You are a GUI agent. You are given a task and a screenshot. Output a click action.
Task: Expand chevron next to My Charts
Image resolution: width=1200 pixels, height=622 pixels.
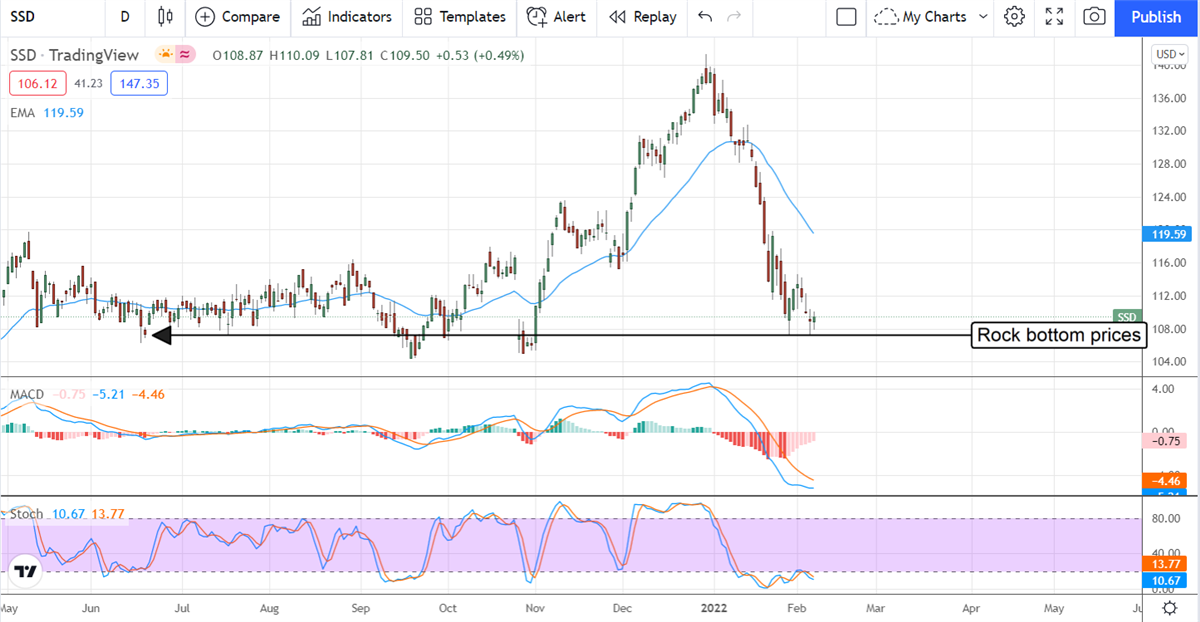click(x=983, y=17)
